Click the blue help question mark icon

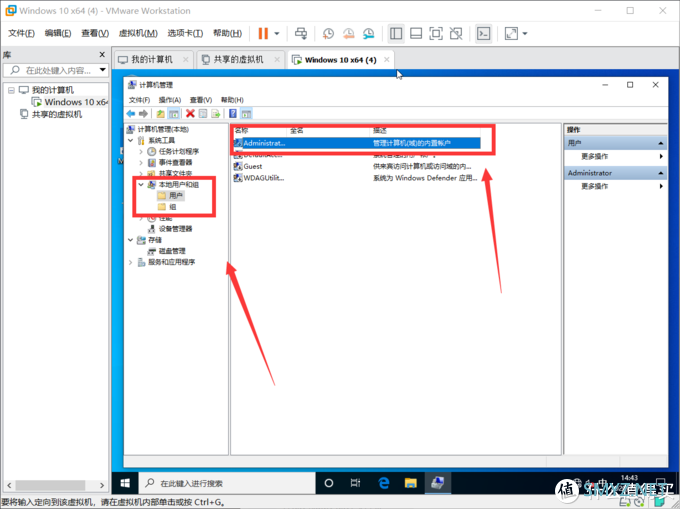pos(233,114)
